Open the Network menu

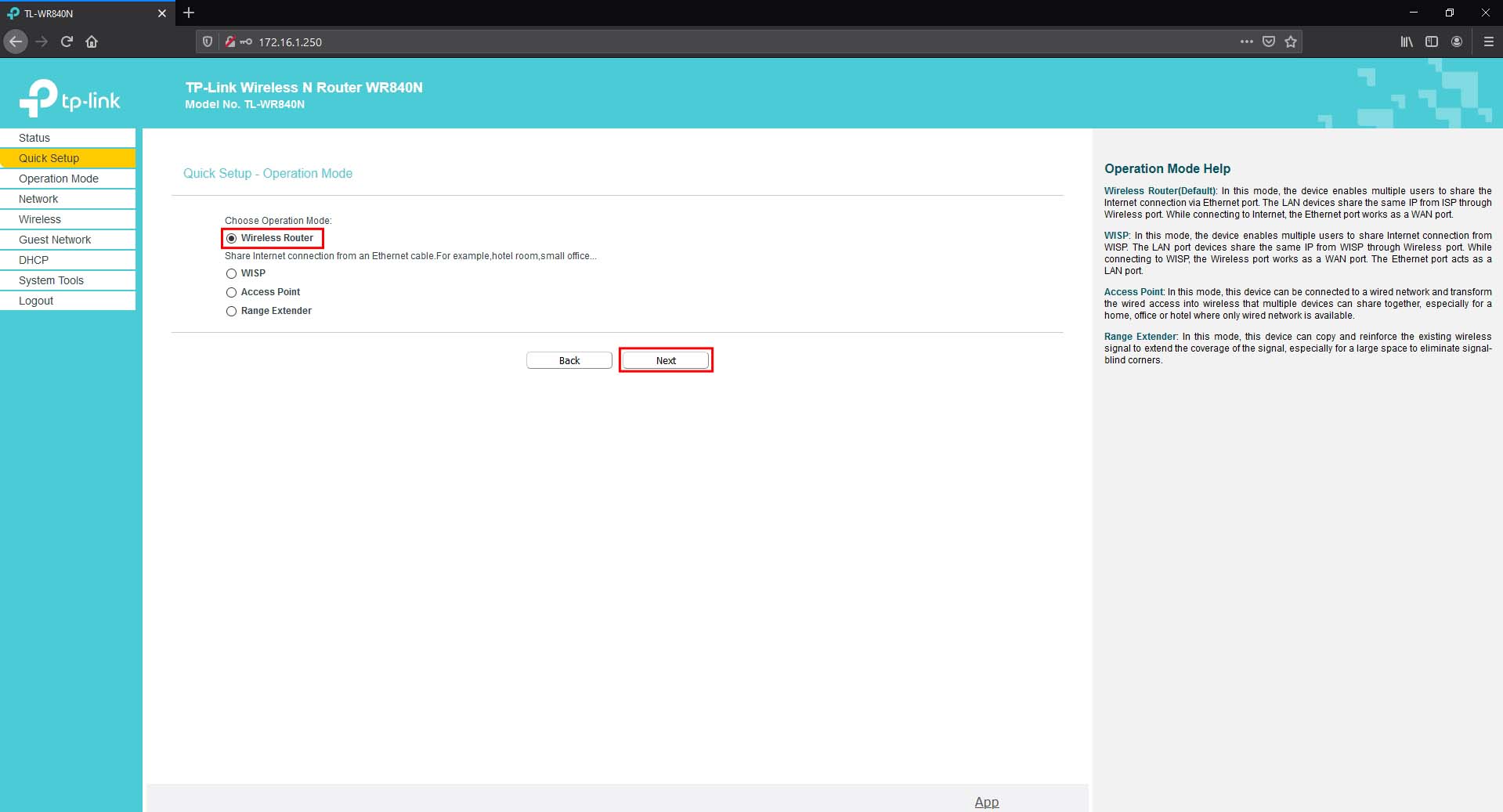coord(67,199)
